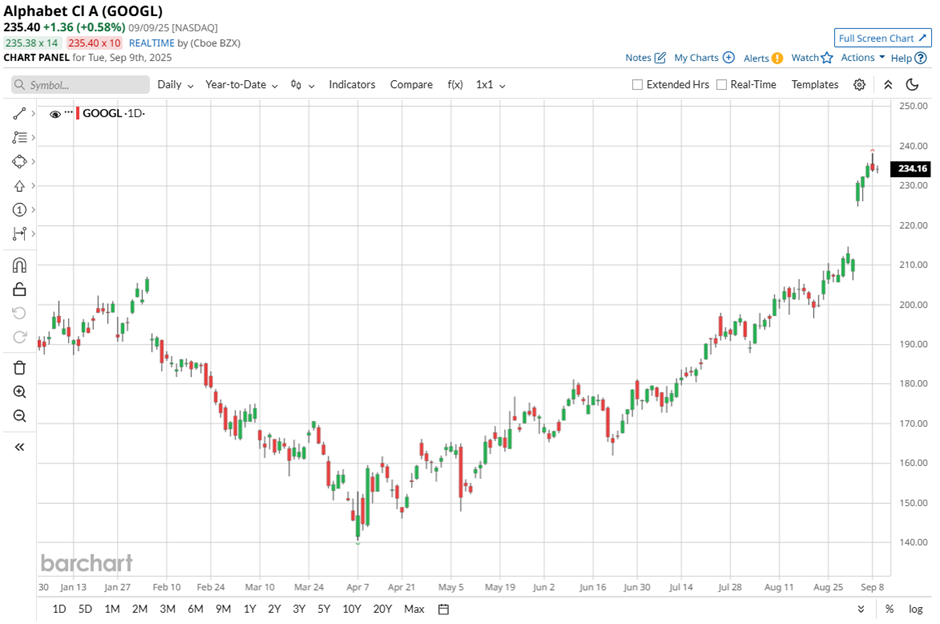Select the 6M time range

point(195,609)
